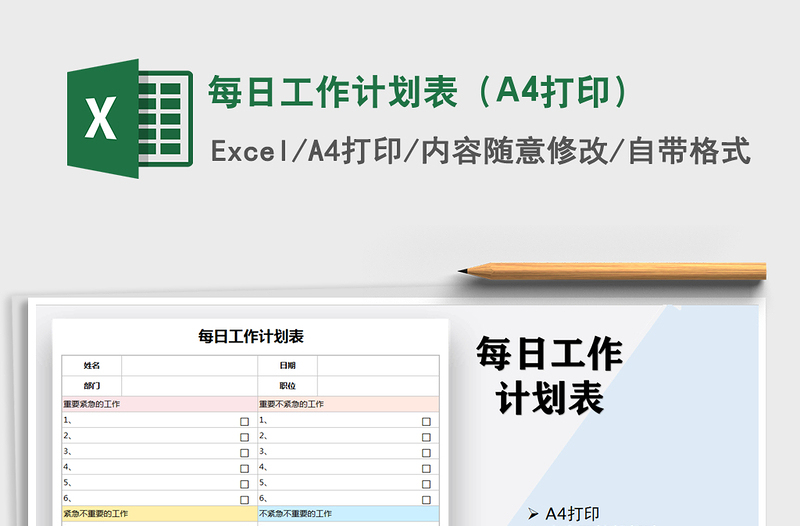Tick checkbox for item 5 under 重要紧急的工作
The height and width of the screenshot is (526, 800).
(x=244, y=484)
